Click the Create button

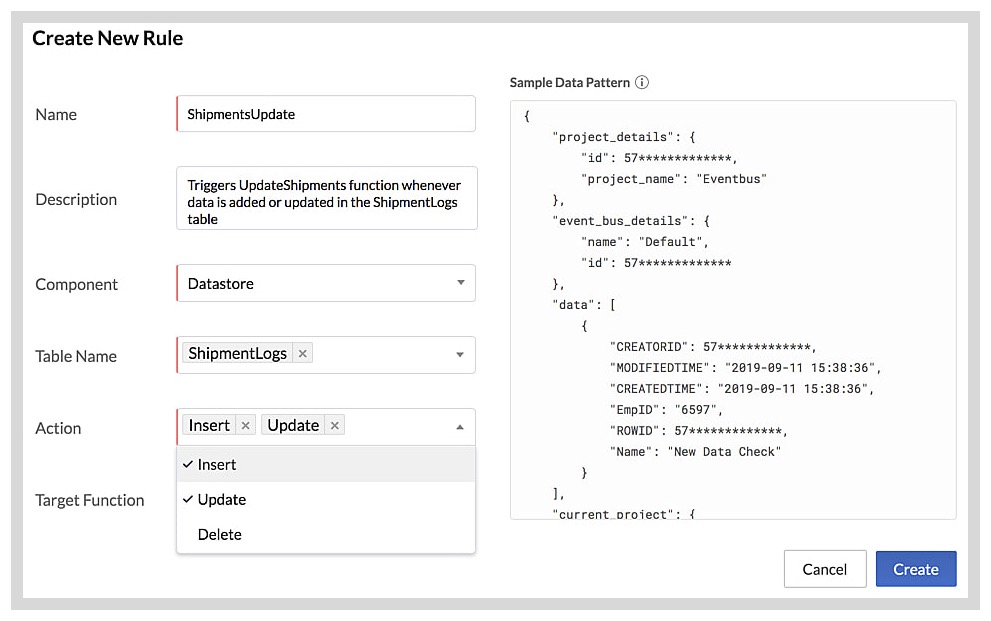(x=915, y=569)
